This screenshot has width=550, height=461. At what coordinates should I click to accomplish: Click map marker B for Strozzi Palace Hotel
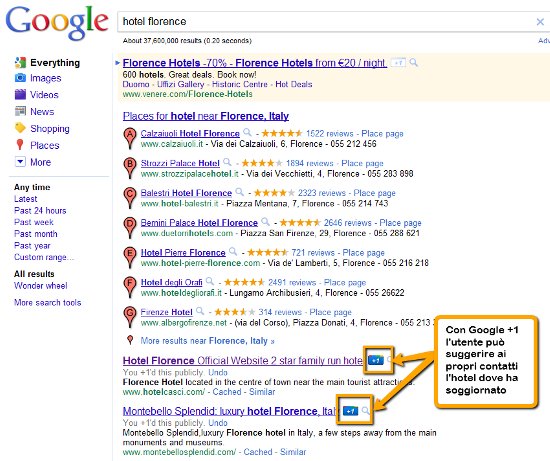[x=130, y=167]
